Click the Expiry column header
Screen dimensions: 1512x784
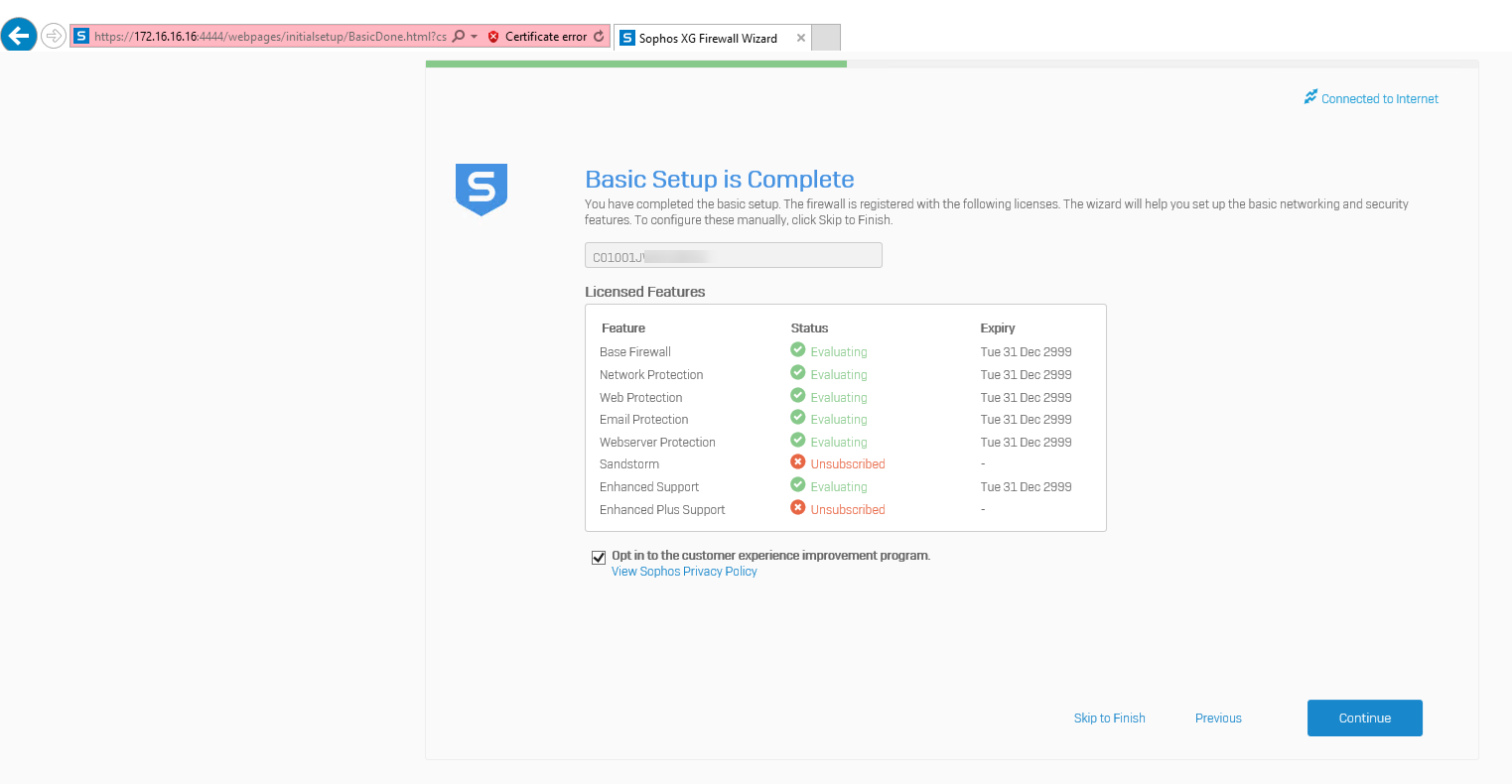998,328
